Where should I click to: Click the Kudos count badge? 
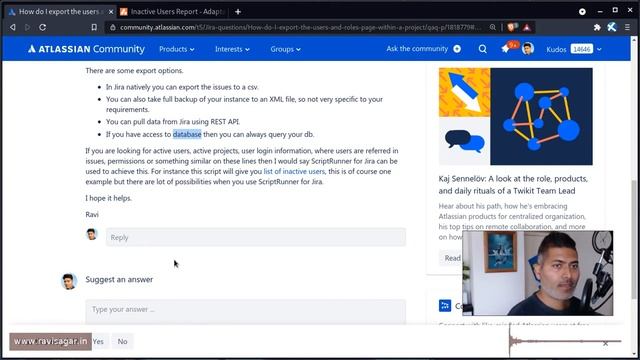coord(581,49)
